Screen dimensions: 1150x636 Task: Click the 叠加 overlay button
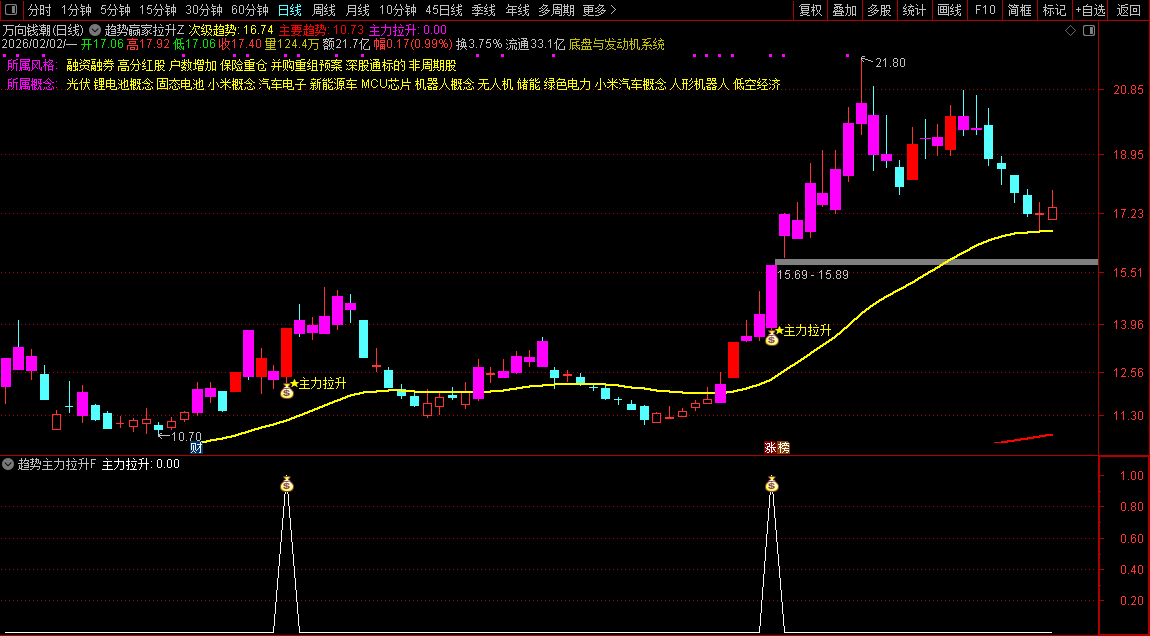click(844, 10)
